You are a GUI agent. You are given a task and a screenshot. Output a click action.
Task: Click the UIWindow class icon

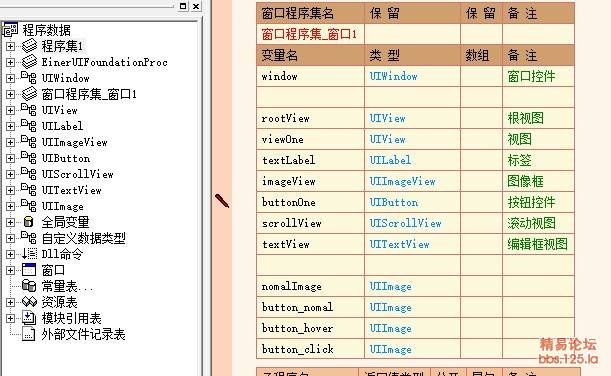pyautogui.click(x=29, y=78)
